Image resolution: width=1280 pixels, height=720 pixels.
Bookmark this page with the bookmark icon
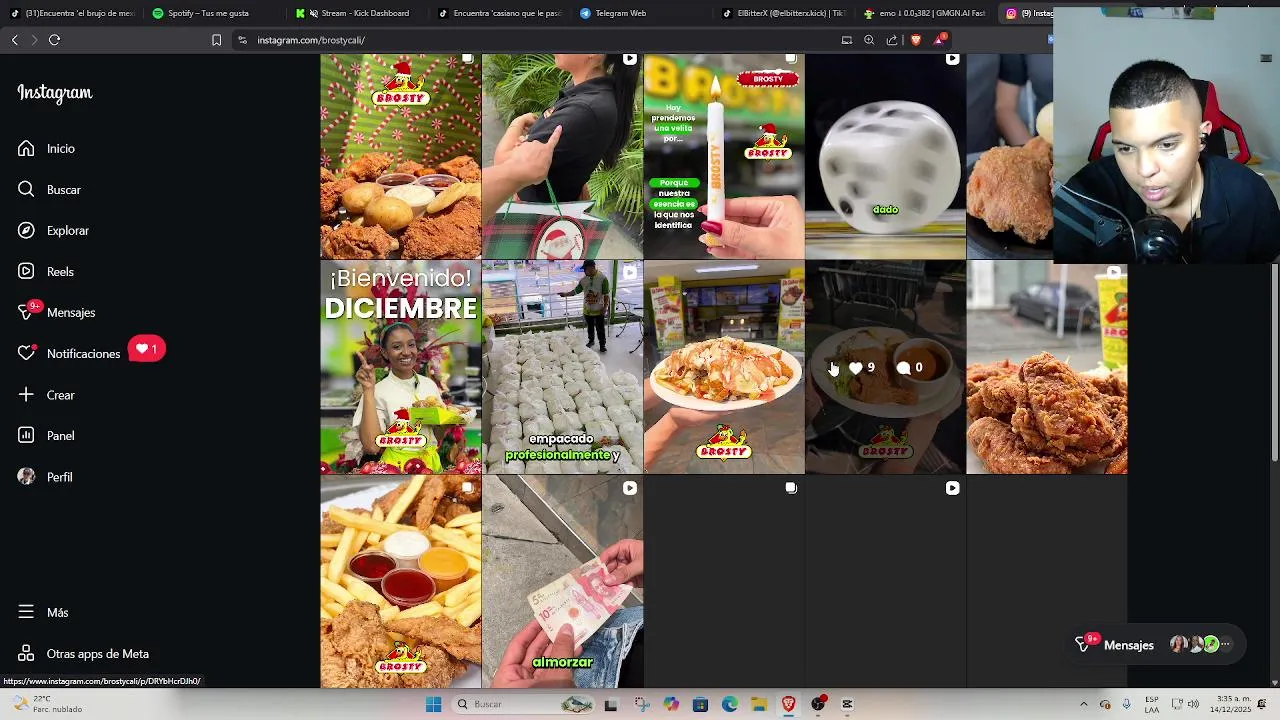click(216, 40)
